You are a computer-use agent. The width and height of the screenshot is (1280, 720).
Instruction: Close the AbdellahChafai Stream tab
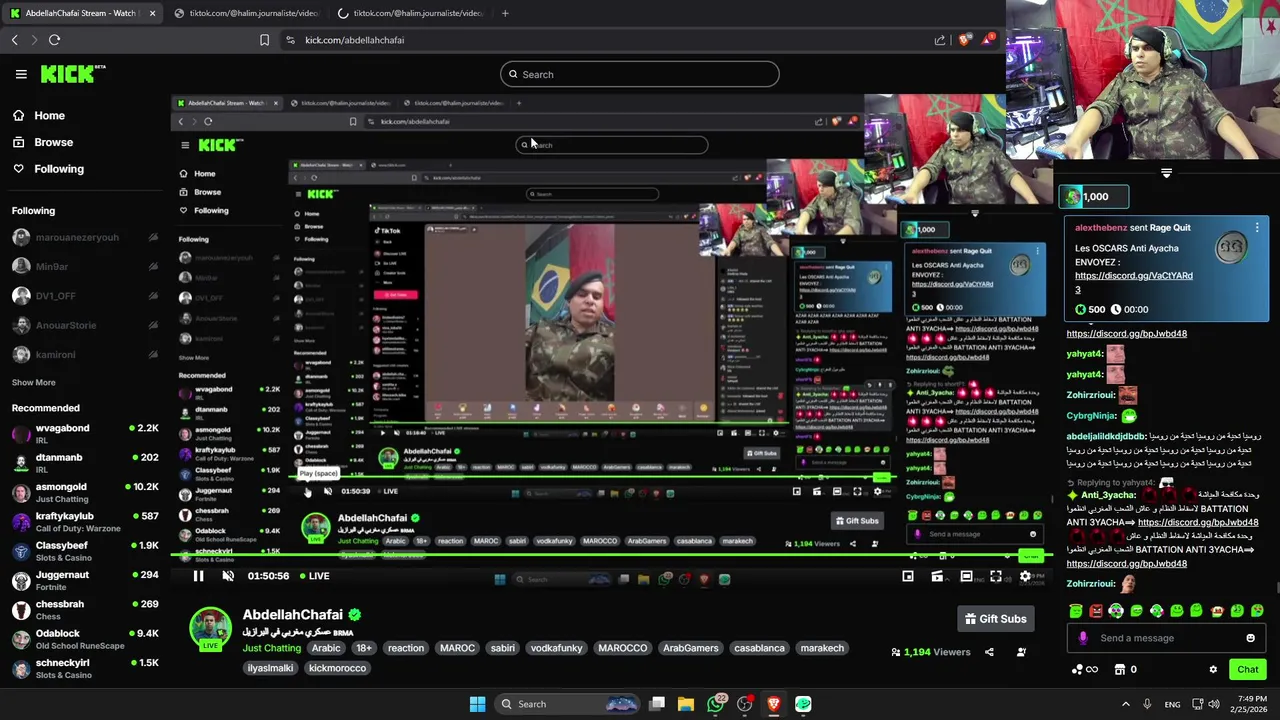[152, 13]
